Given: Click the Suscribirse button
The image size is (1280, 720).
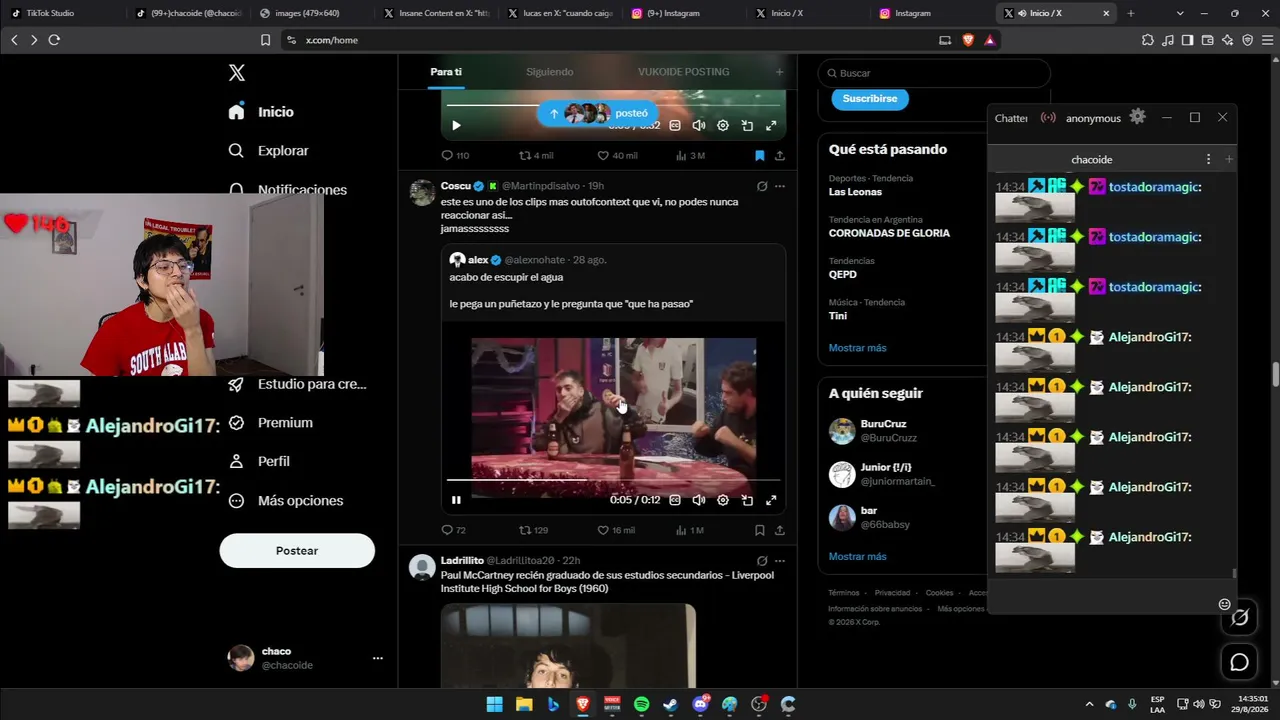Looking at the screenshot, I should [870, 98].
